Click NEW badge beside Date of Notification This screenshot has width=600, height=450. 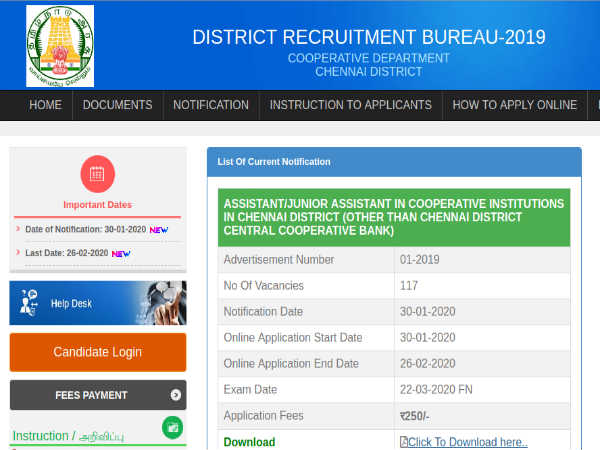pos(159,230)
